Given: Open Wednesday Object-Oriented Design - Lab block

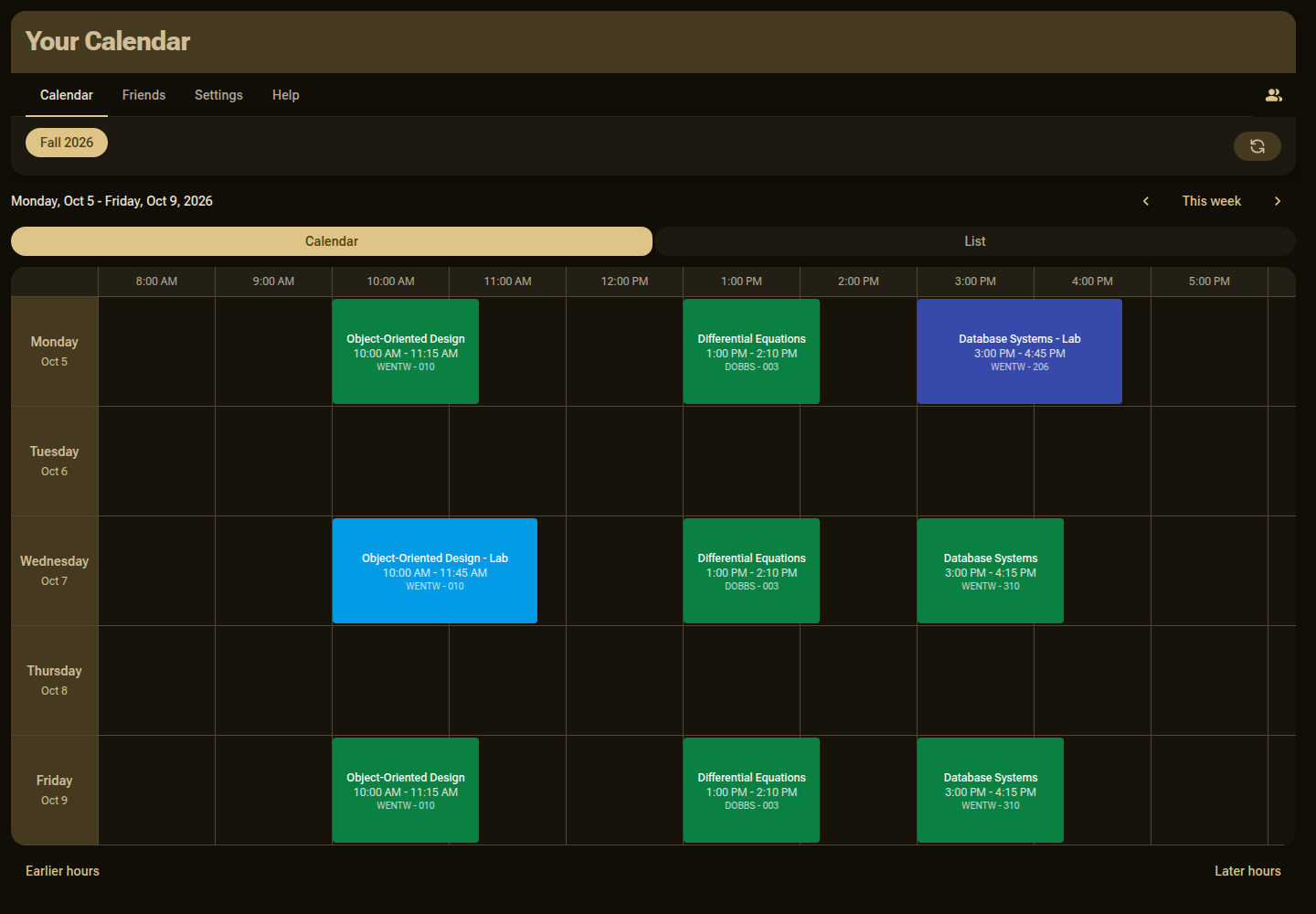Looking at the screenshot, I should 435,571.
